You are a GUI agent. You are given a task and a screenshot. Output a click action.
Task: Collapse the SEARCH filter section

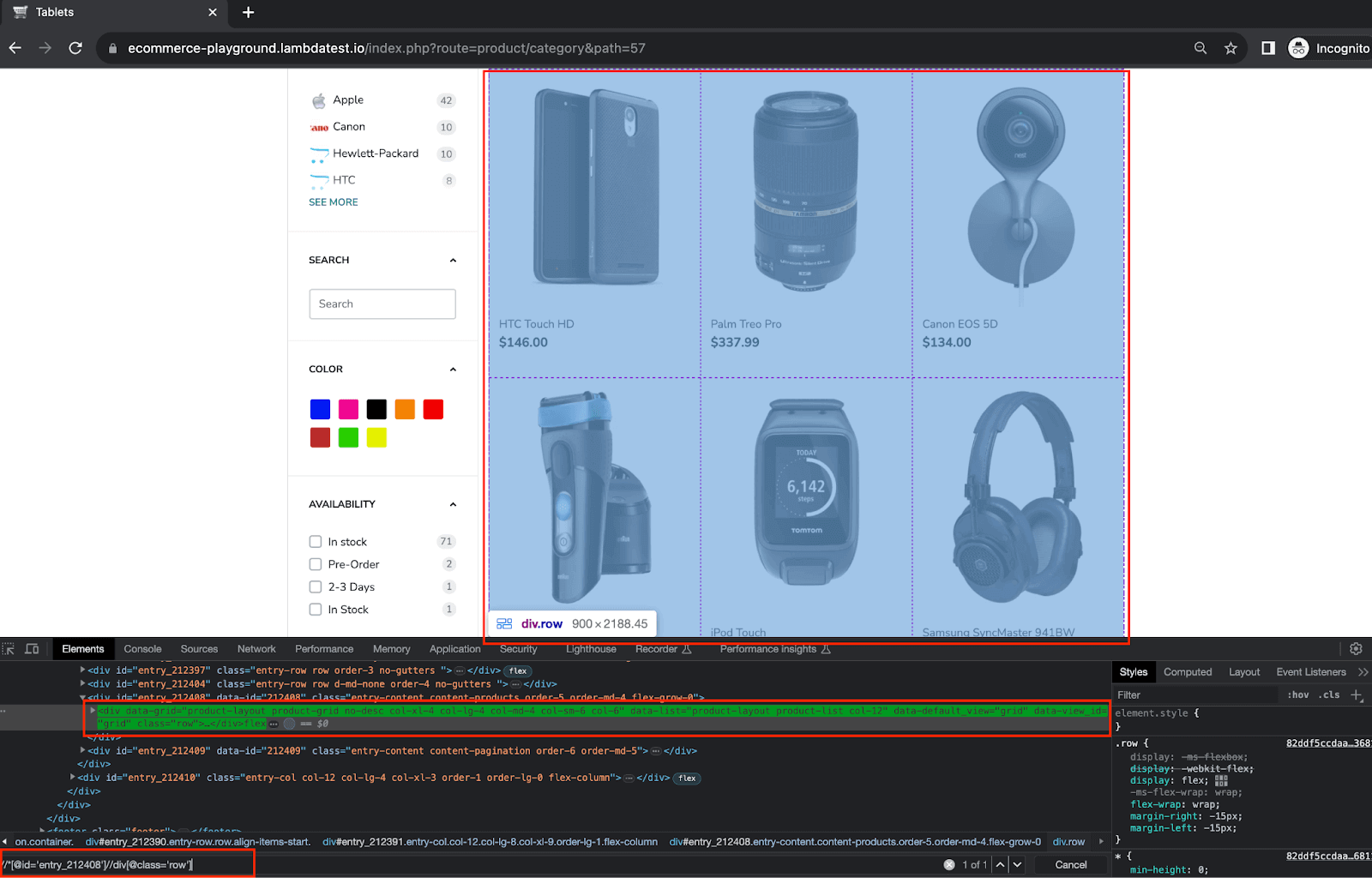[453, 261]
